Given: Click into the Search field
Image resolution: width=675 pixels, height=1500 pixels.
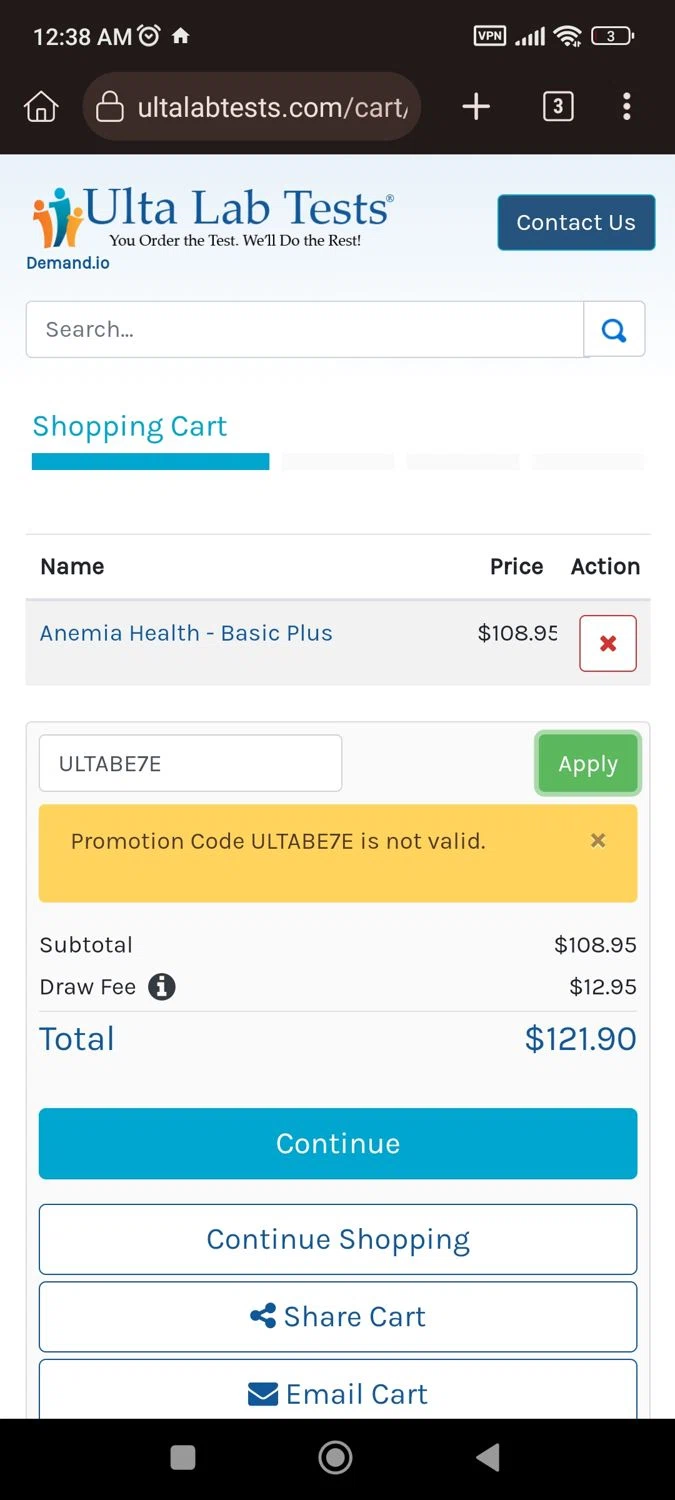Looking at the screenshot, I should click(304, 329).
